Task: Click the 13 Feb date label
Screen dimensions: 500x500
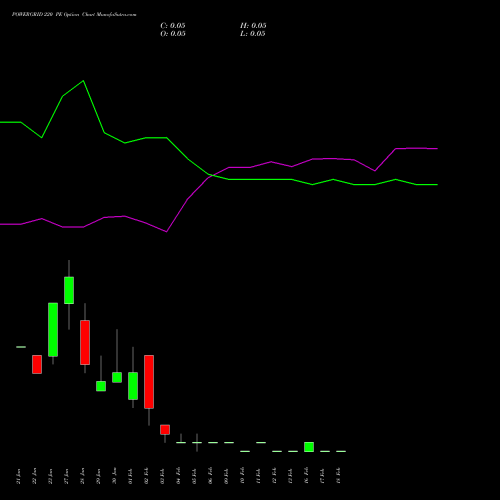Action: click(291, 476)
